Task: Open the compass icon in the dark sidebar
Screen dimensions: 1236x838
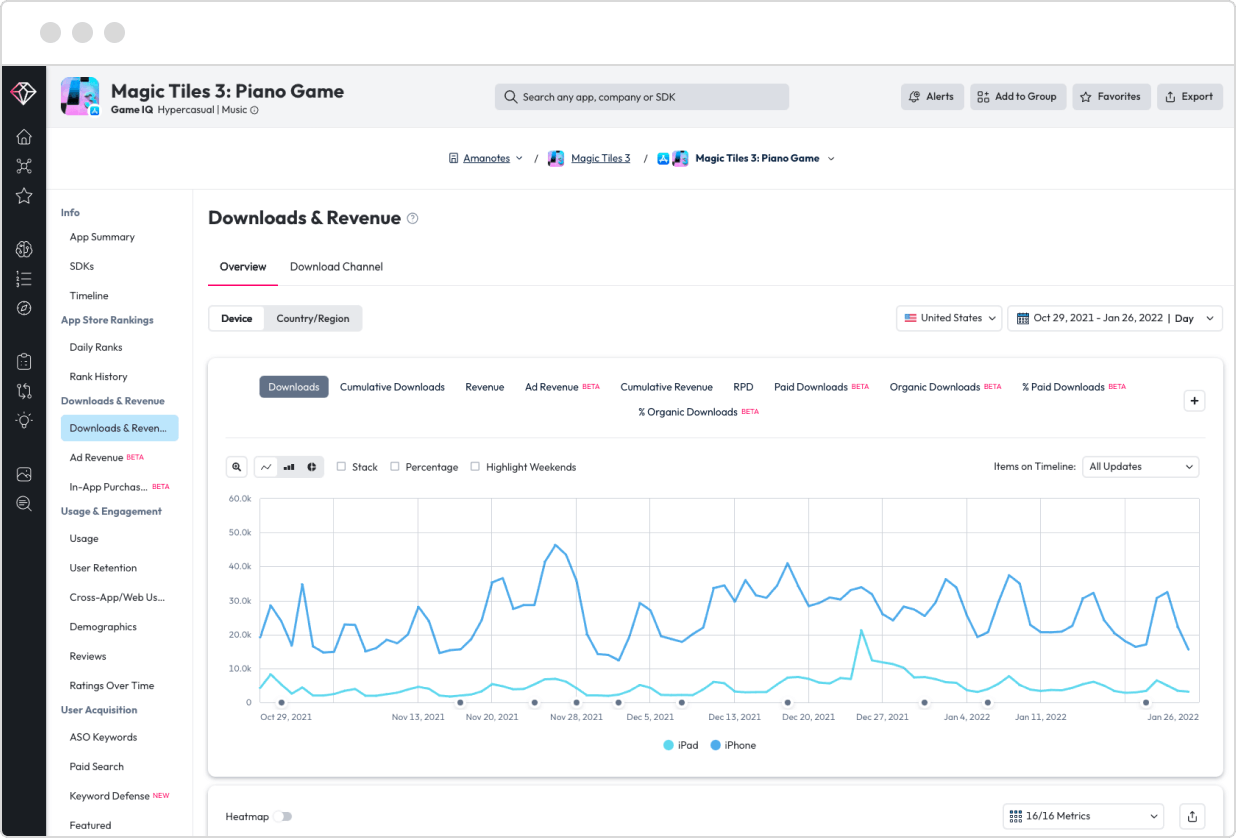Action: (24, 308)
